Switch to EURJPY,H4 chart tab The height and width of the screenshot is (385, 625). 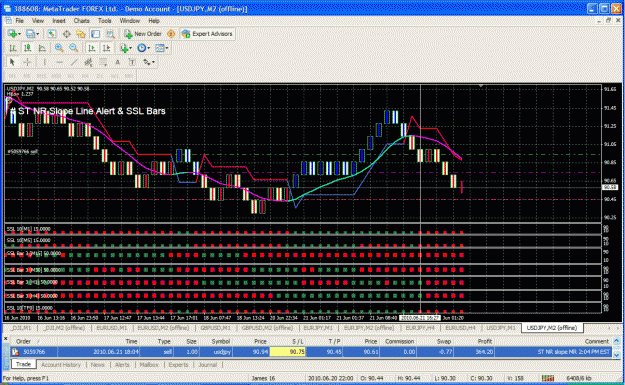[420, 328]
